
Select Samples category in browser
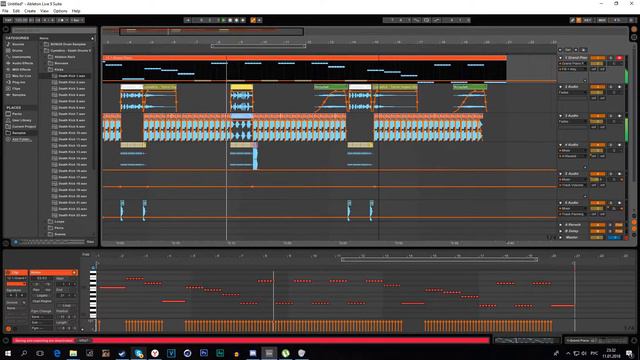tap(19, 95)
